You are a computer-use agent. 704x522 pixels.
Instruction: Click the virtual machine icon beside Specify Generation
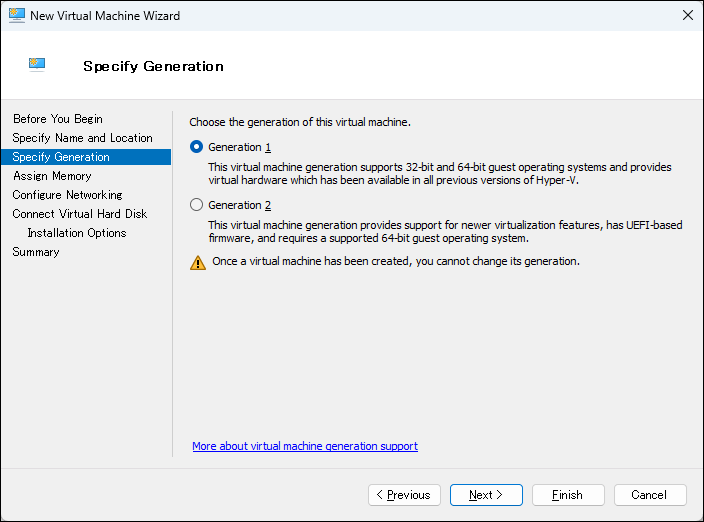[37, 66]
